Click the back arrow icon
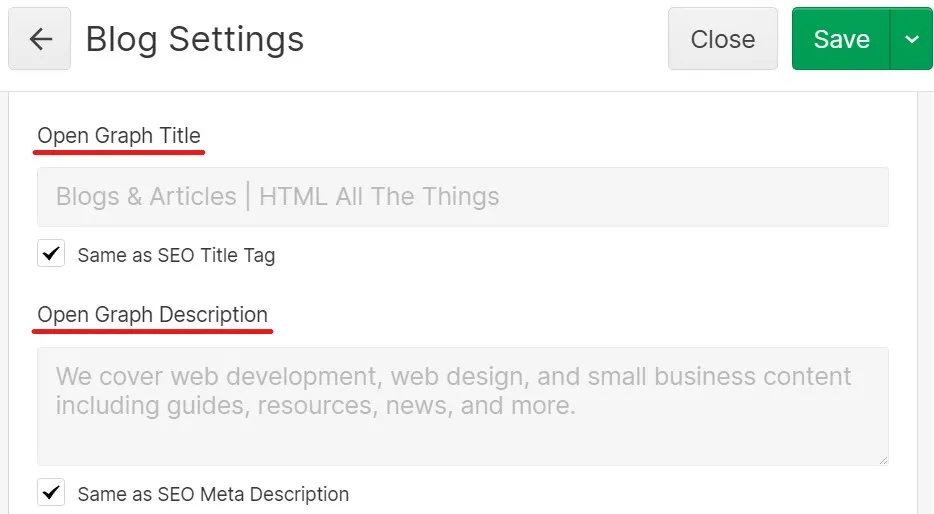Screen dimensions: 934x514 click(40, 40)
